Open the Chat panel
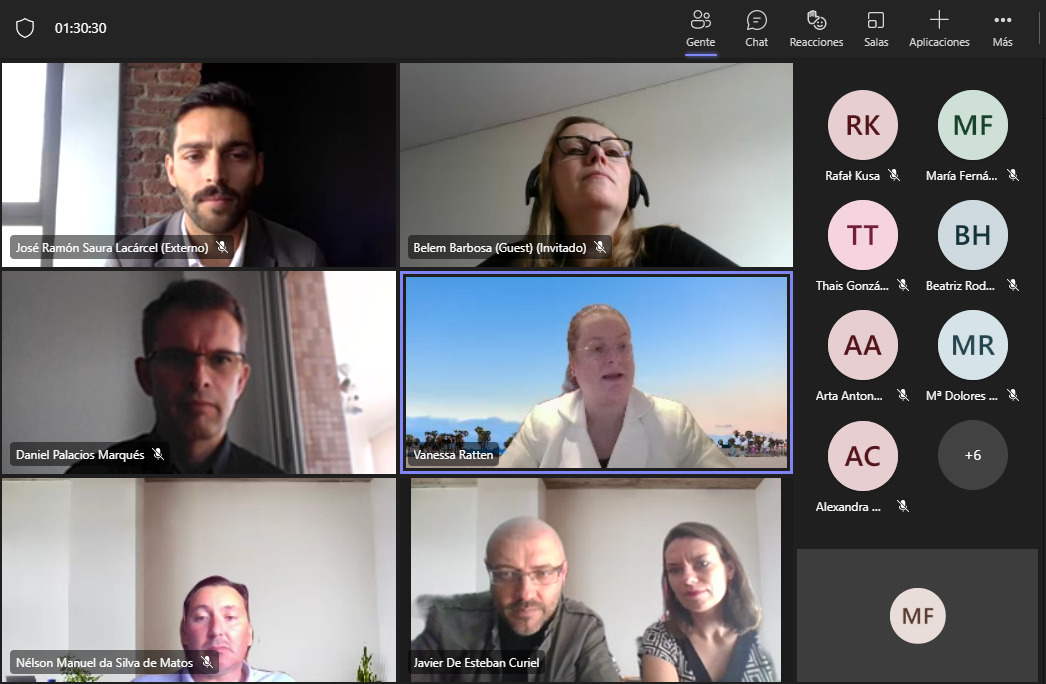Viewport: 1046px width, 684px height. [x=756, y=29]
